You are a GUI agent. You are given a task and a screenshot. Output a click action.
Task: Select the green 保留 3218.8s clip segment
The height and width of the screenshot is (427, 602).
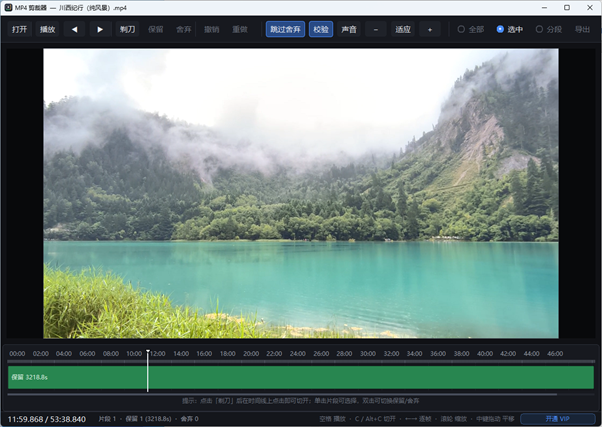click(x=301, y=377)
